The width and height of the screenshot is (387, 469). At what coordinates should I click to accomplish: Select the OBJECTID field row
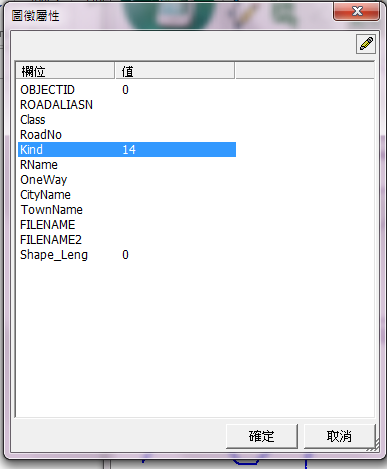pos(127,90)
